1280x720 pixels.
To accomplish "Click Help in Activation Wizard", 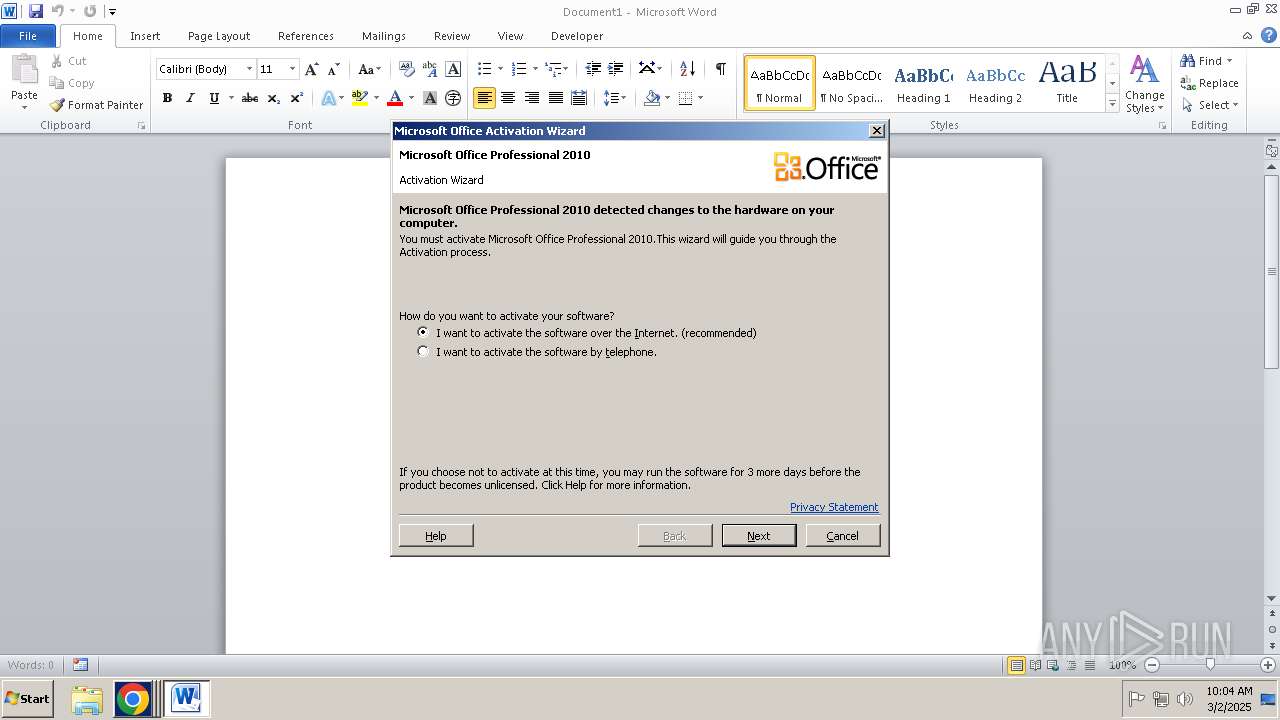I will coord(436,536).
